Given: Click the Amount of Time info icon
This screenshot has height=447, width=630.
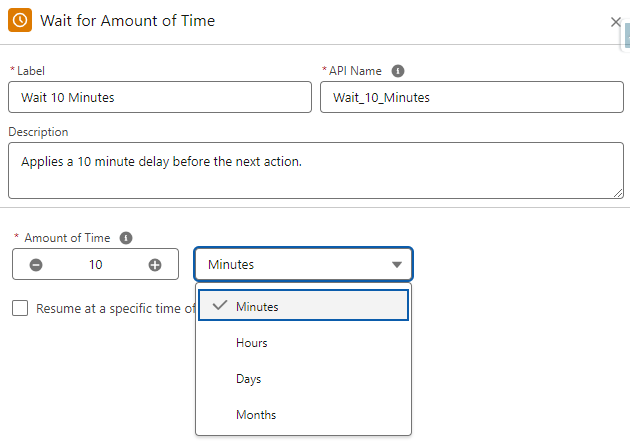Looking at the screenshot, I should click(126, 238).
